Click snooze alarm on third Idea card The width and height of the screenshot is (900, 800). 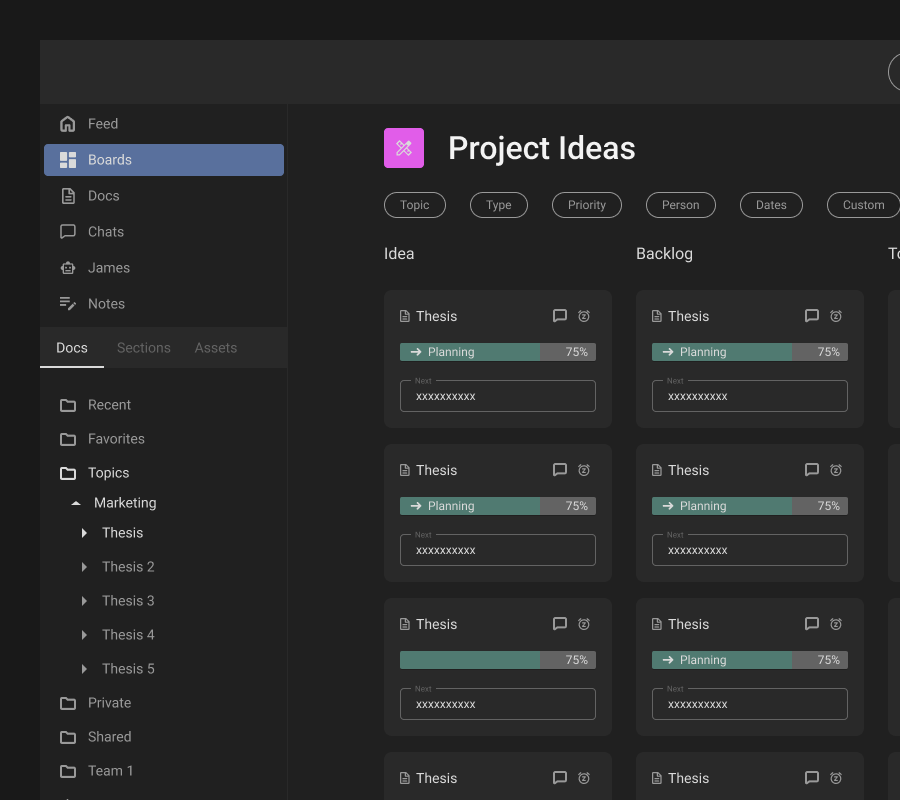tap(584, 624)
